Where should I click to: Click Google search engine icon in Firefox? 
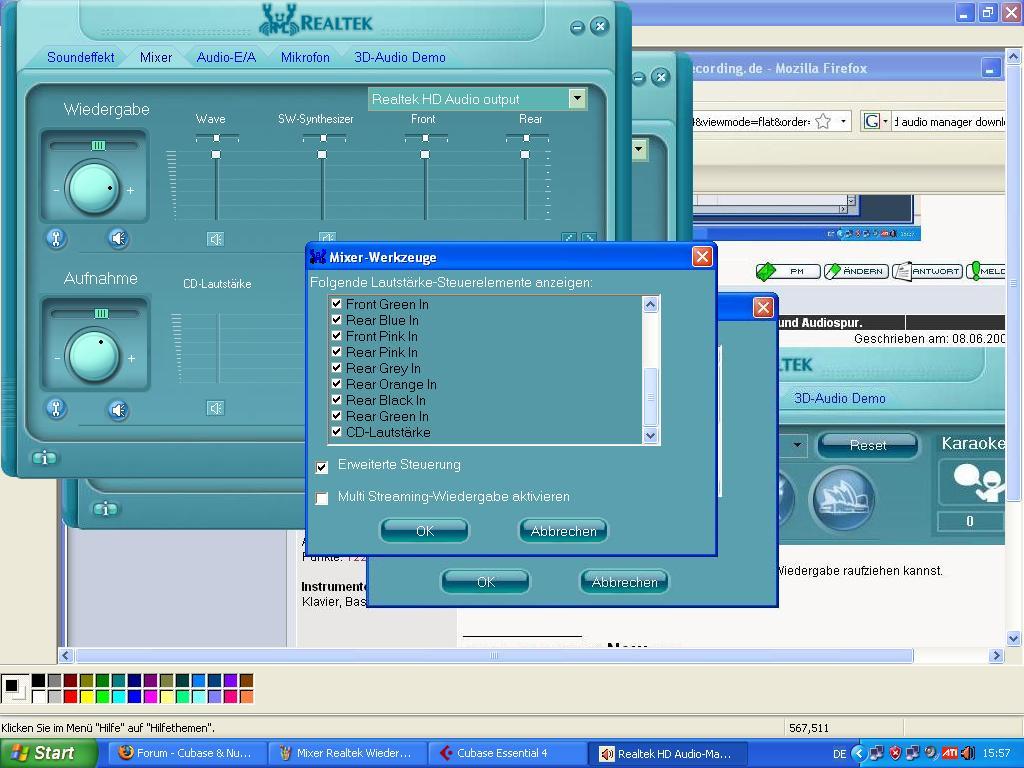tap(871, 121)
